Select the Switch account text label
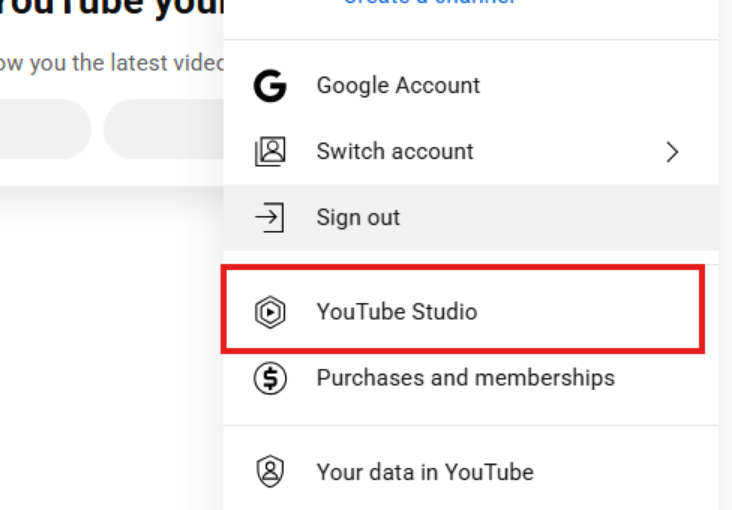The width and height of the screenshot is (732, 510). [395, 152]
